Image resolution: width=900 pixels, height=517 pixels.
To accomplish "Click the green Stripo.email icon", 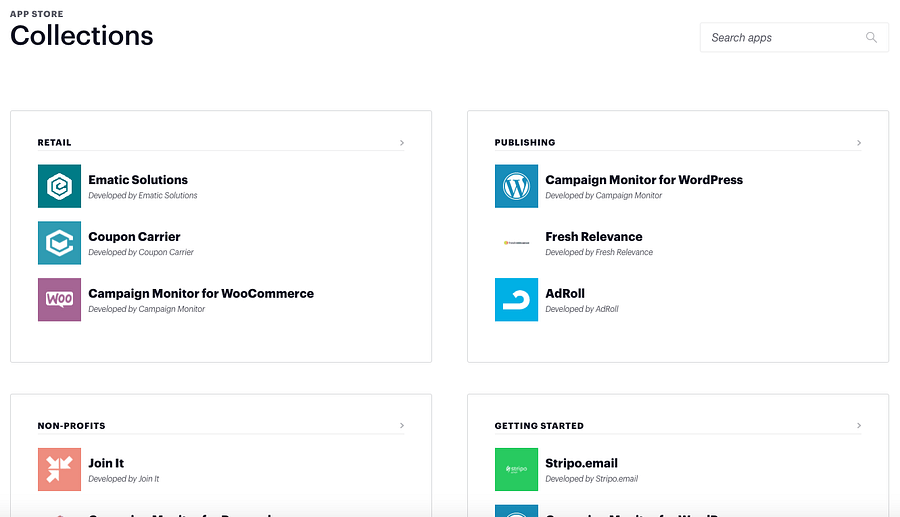I will 516,469.
